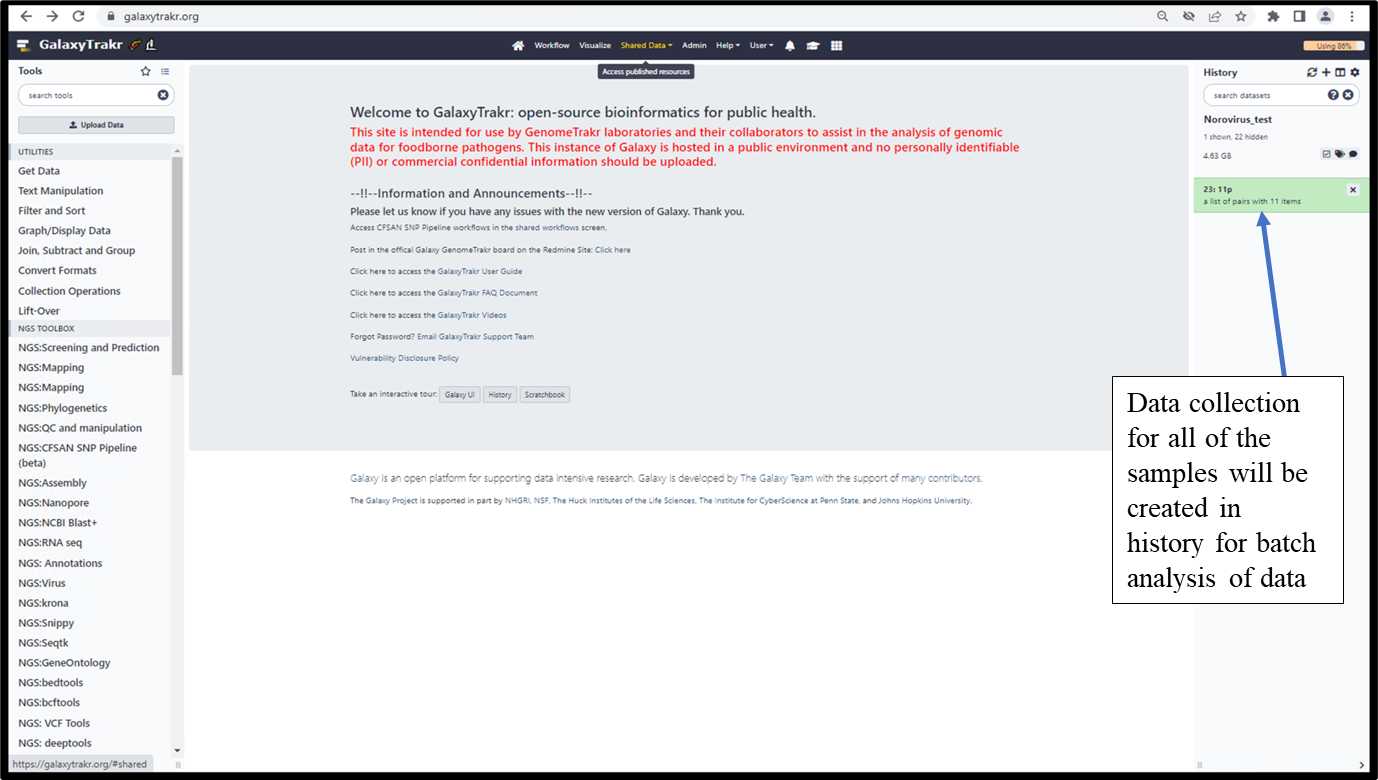Click the Upload Data button
Image resolution: width=1378 pixels, height=780 pixels.
[96, 125]
